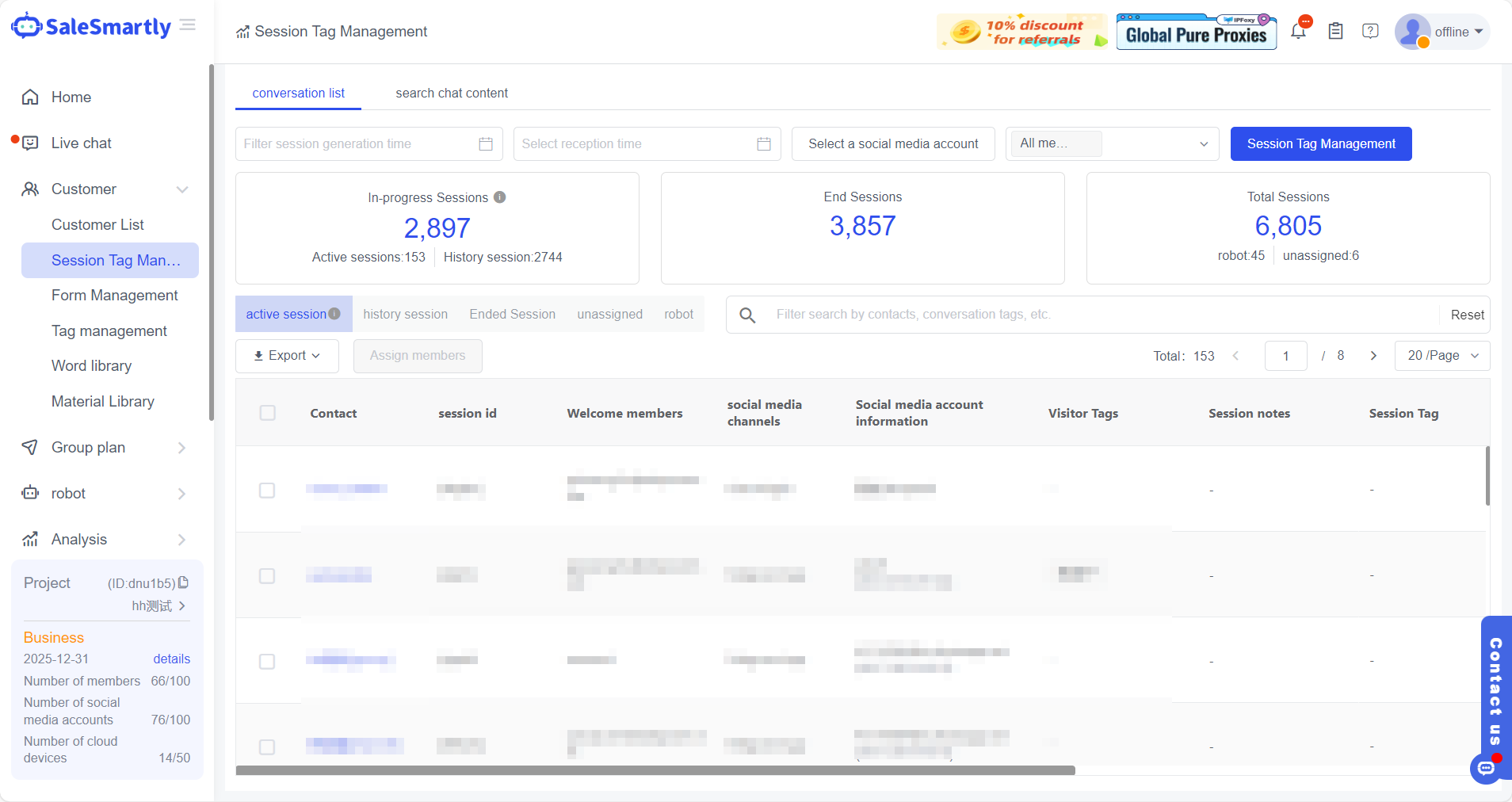This screenshot has width=1512, height=802.
Task: Click the blue Session Tag Management button
Action: pos(1320,144)
